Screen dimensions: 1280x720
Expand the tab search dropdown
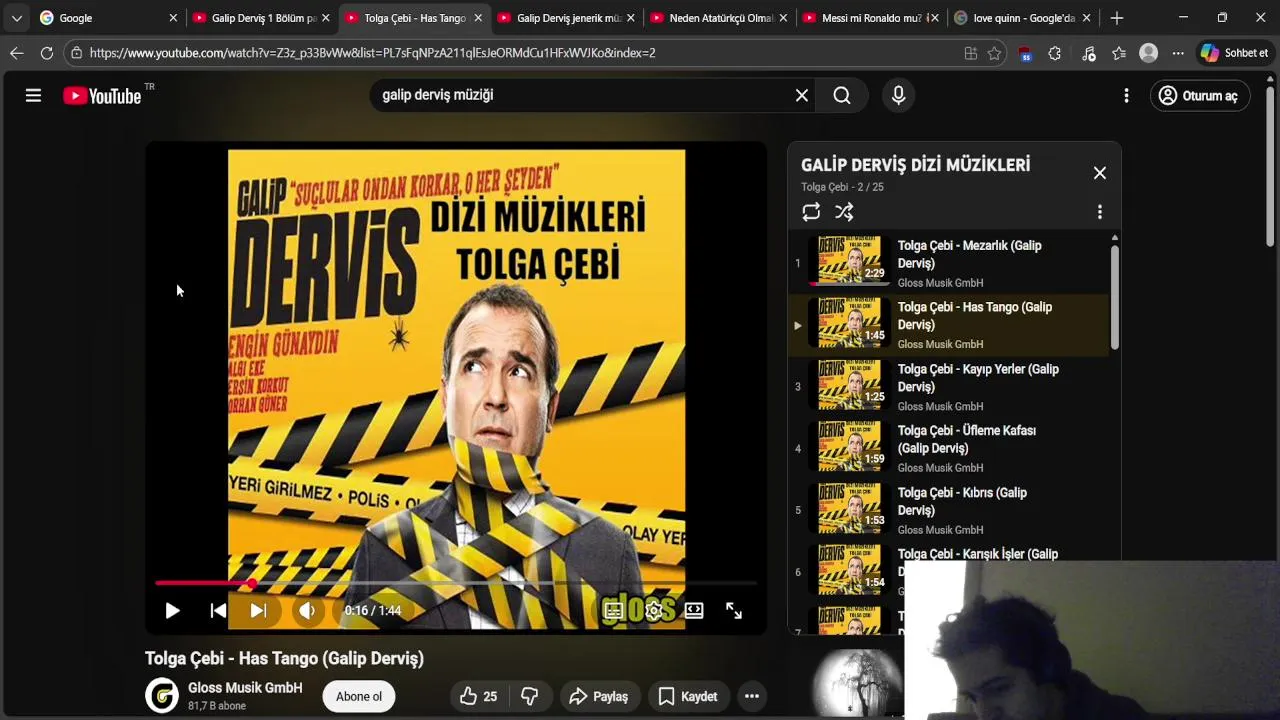(16, 18)
